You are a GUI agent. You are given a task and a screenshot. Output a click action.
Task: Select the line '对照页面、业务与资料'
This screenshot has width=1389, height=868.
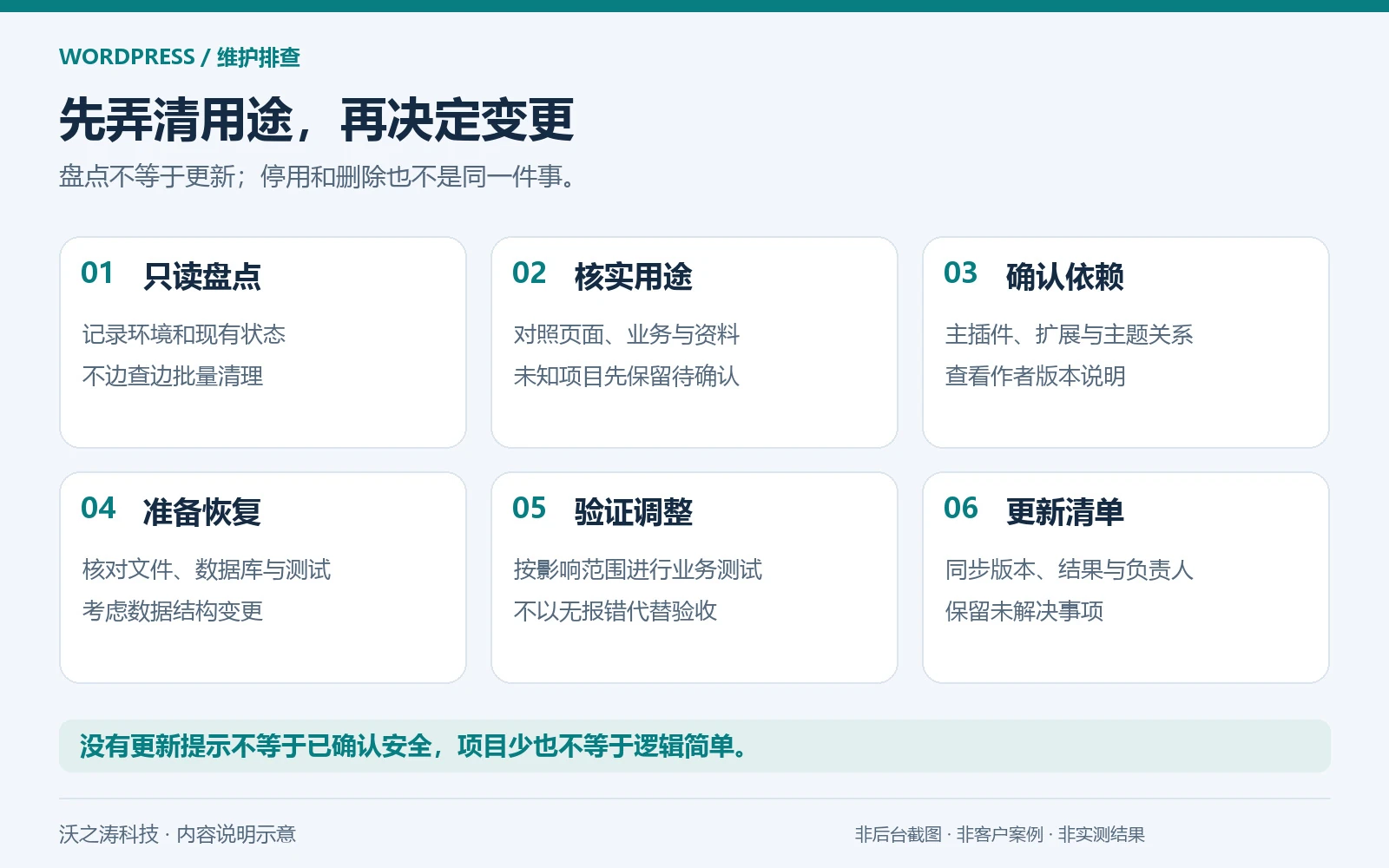point(627,334)
